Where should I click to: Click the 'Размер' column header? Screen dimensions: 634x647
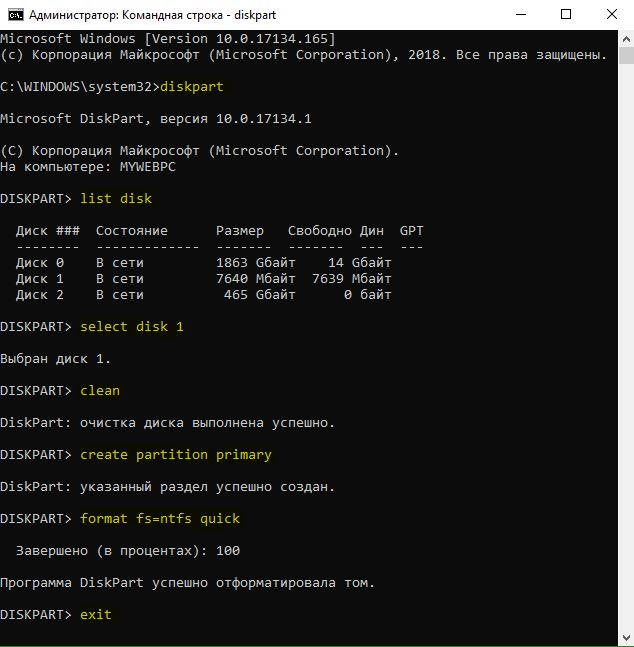(240, 231)
